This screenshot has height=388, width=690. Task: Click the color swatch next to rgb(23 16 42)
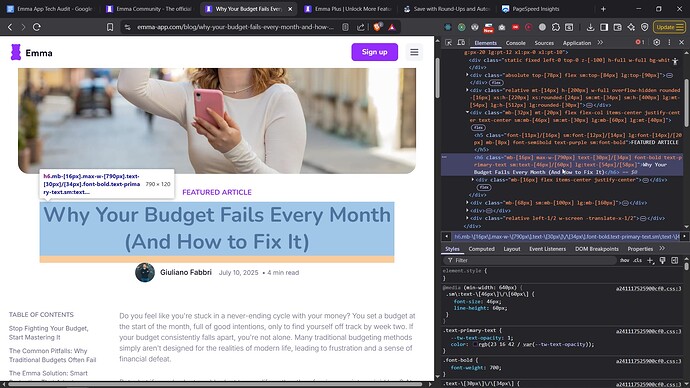click(475, 344)
